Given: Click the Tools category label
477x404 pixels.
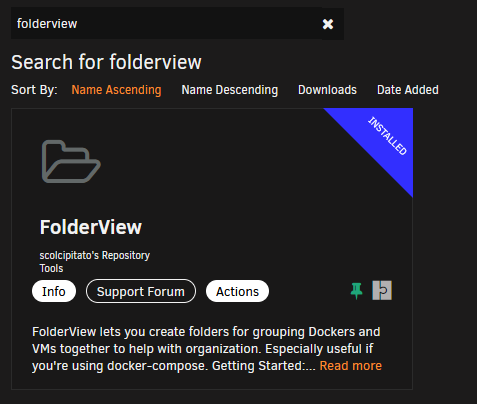Looking at the screenshot, I should [51, 268].
